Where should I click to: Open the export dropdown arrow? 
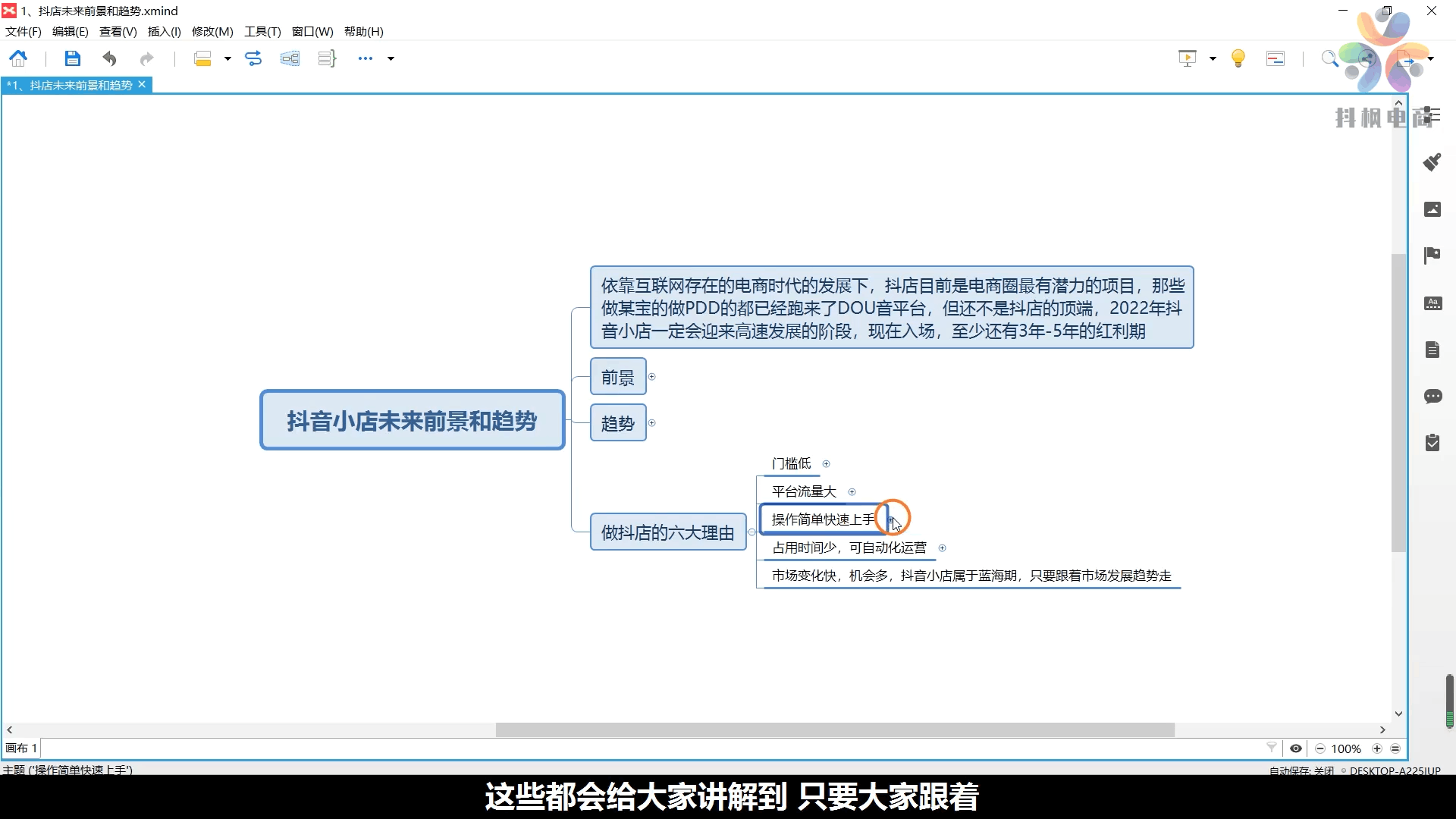(x=1431, y=58)
